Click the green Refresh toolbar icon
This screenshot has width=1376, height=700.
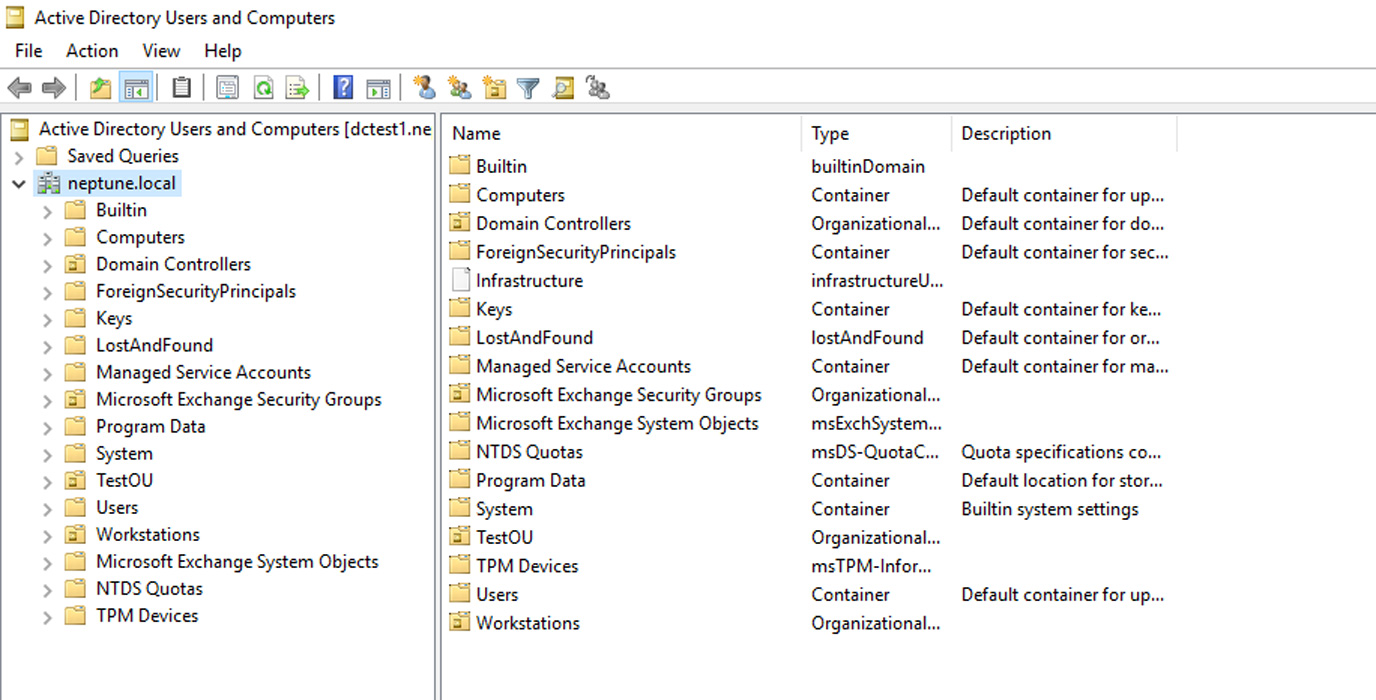tap(263, 88)
